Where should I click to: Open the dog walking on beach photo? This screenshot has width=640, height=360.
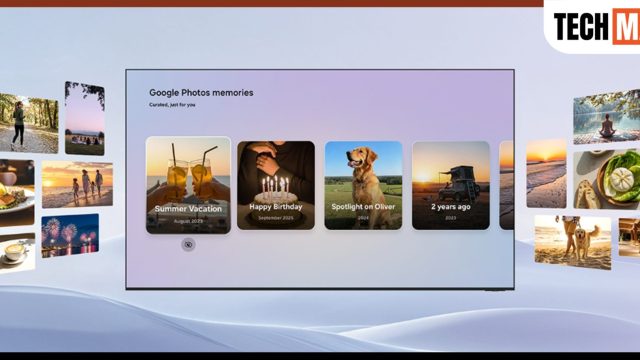tap(573, 242)
